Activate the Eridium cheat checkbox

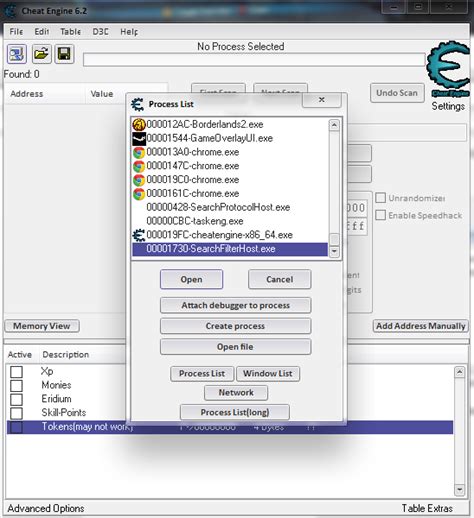point(16,399)
